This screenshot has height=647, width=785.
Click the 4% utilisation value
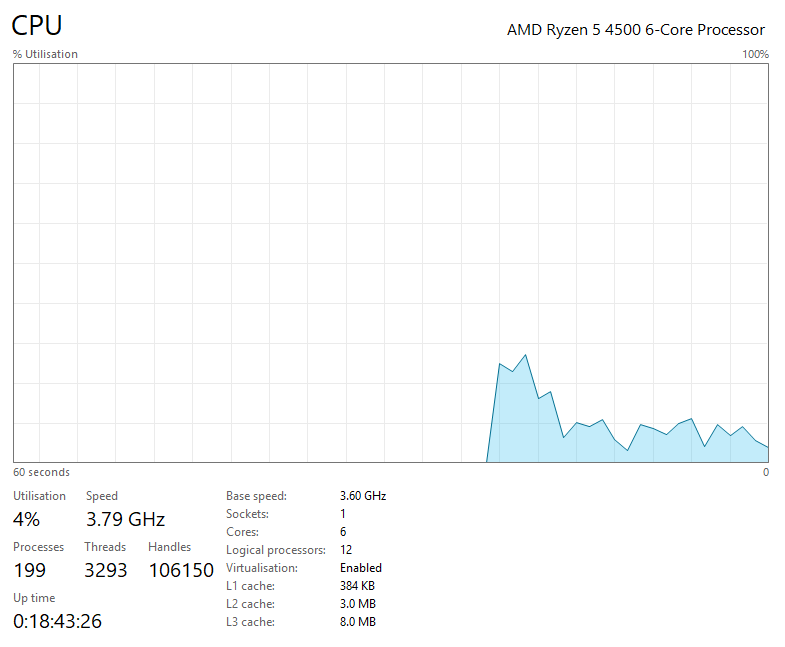(x=26, y=519)
